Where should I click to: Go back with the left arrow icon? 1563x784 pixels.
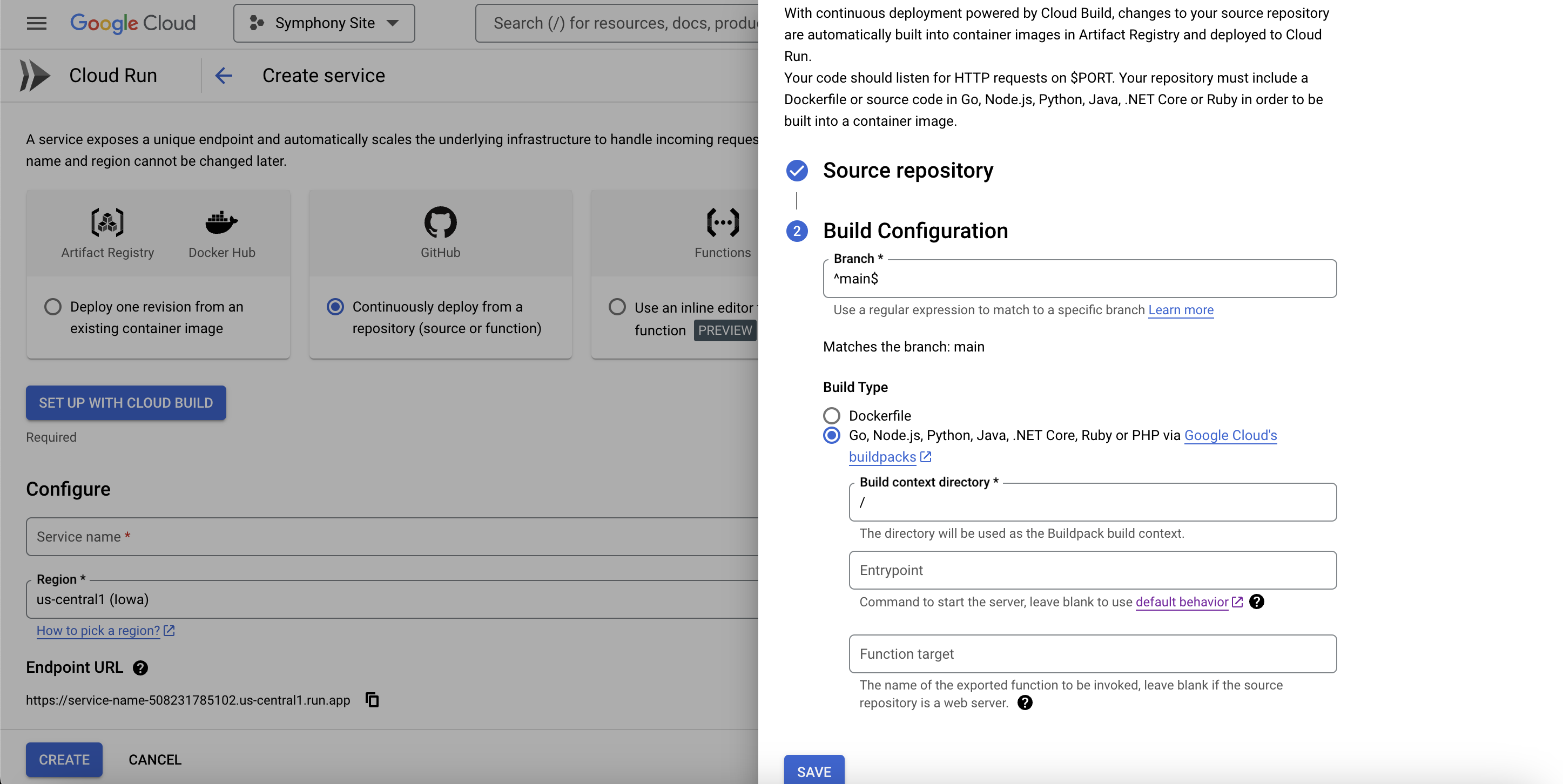(224, 75)
